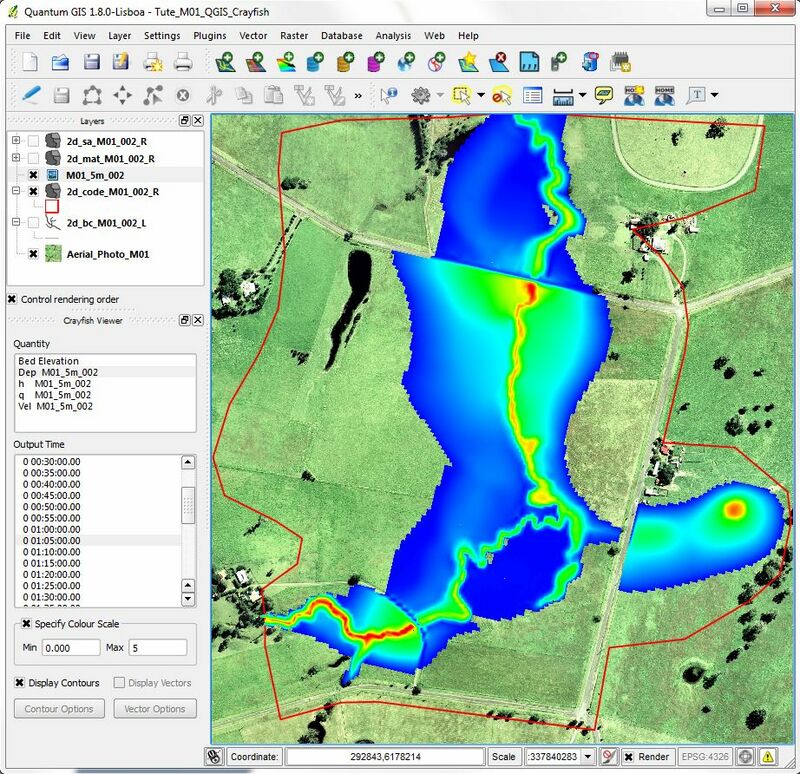Hide the Aerial_Photo_M01 layer
Screen dimensions: 800x774
[x=33, y=254]
